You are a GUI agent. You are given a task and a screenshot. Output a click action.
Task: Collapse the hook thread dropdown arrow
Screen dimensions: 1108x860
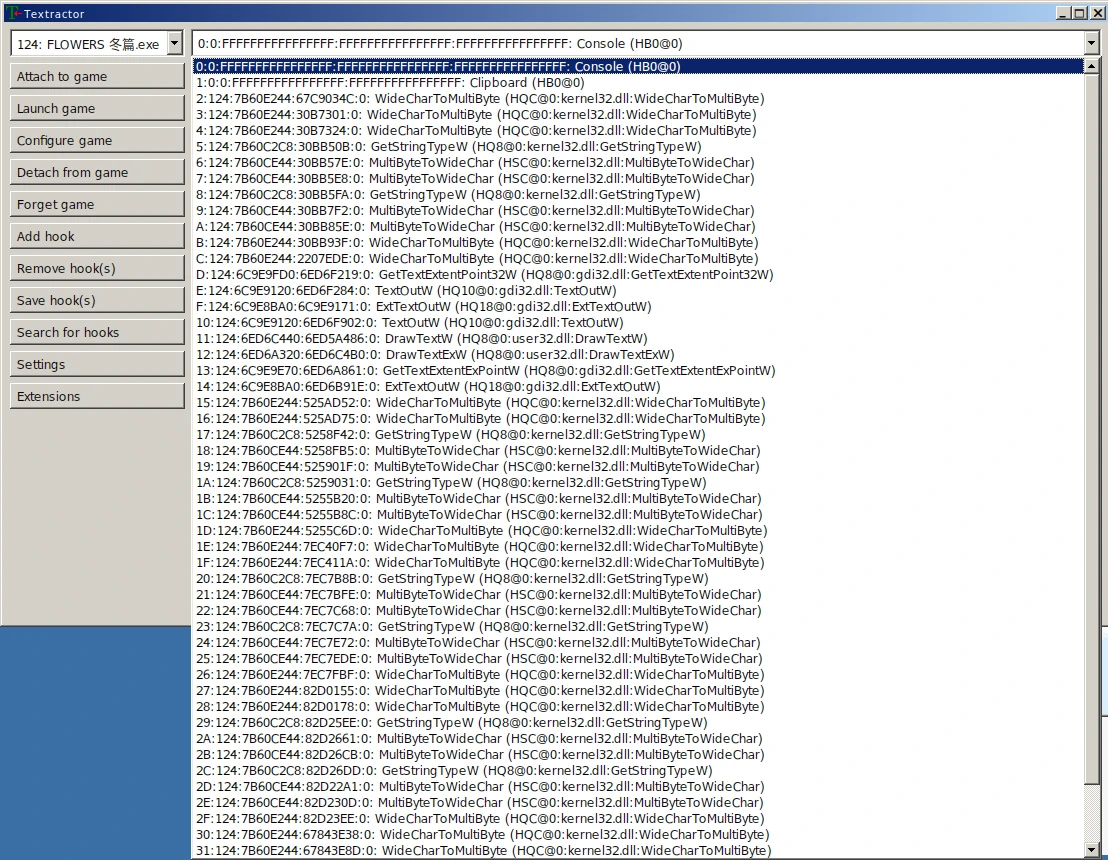1090,43
